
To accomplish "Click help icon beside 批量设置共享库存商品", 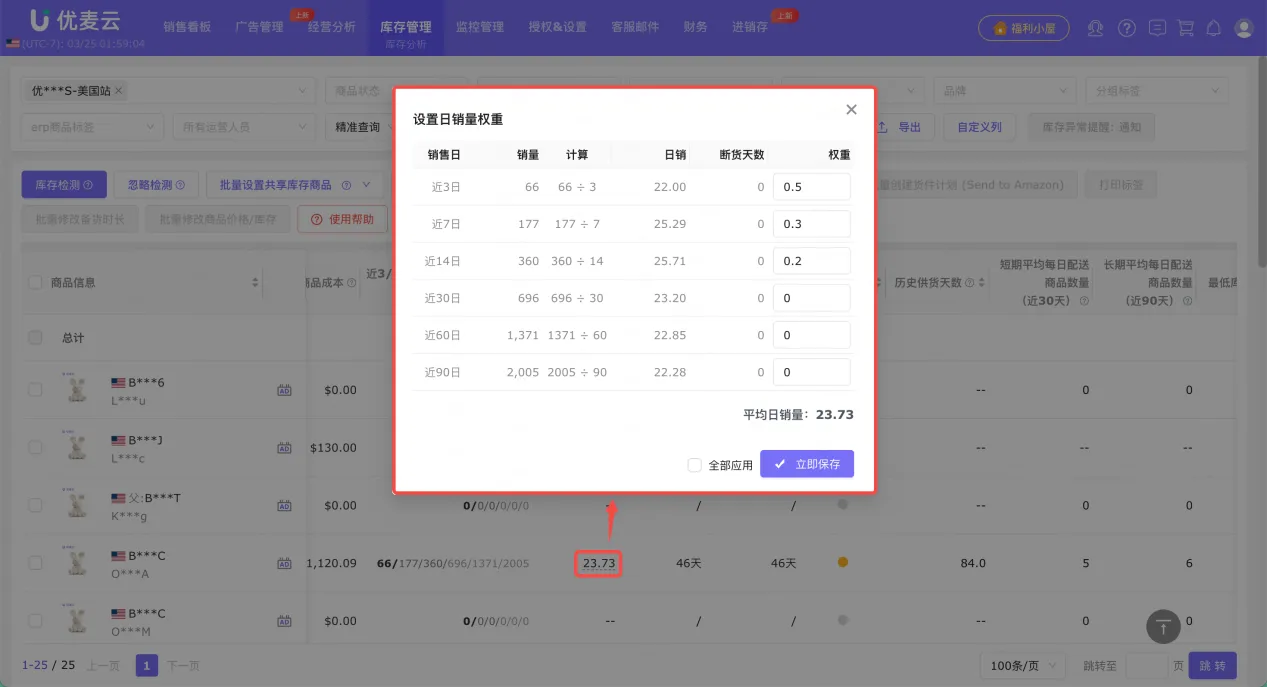I will click(346, 185).
